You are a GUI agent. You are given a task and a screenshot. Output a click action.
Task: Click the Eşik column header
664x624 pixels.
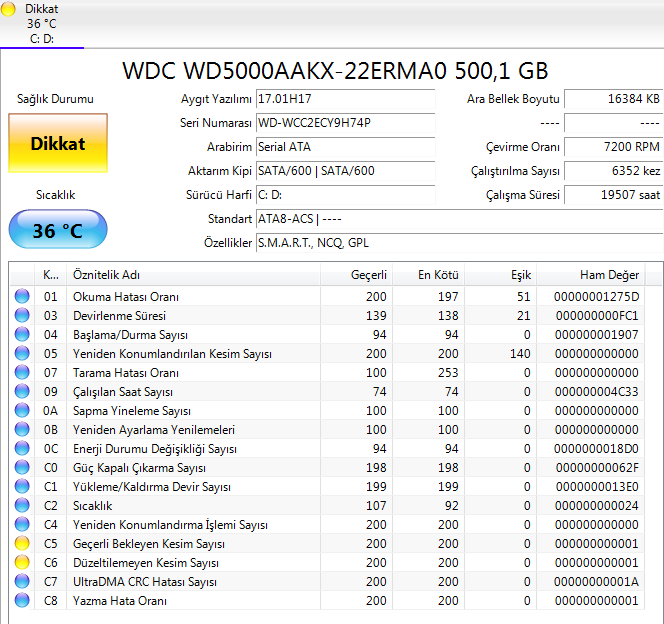[x=501, y=275]
